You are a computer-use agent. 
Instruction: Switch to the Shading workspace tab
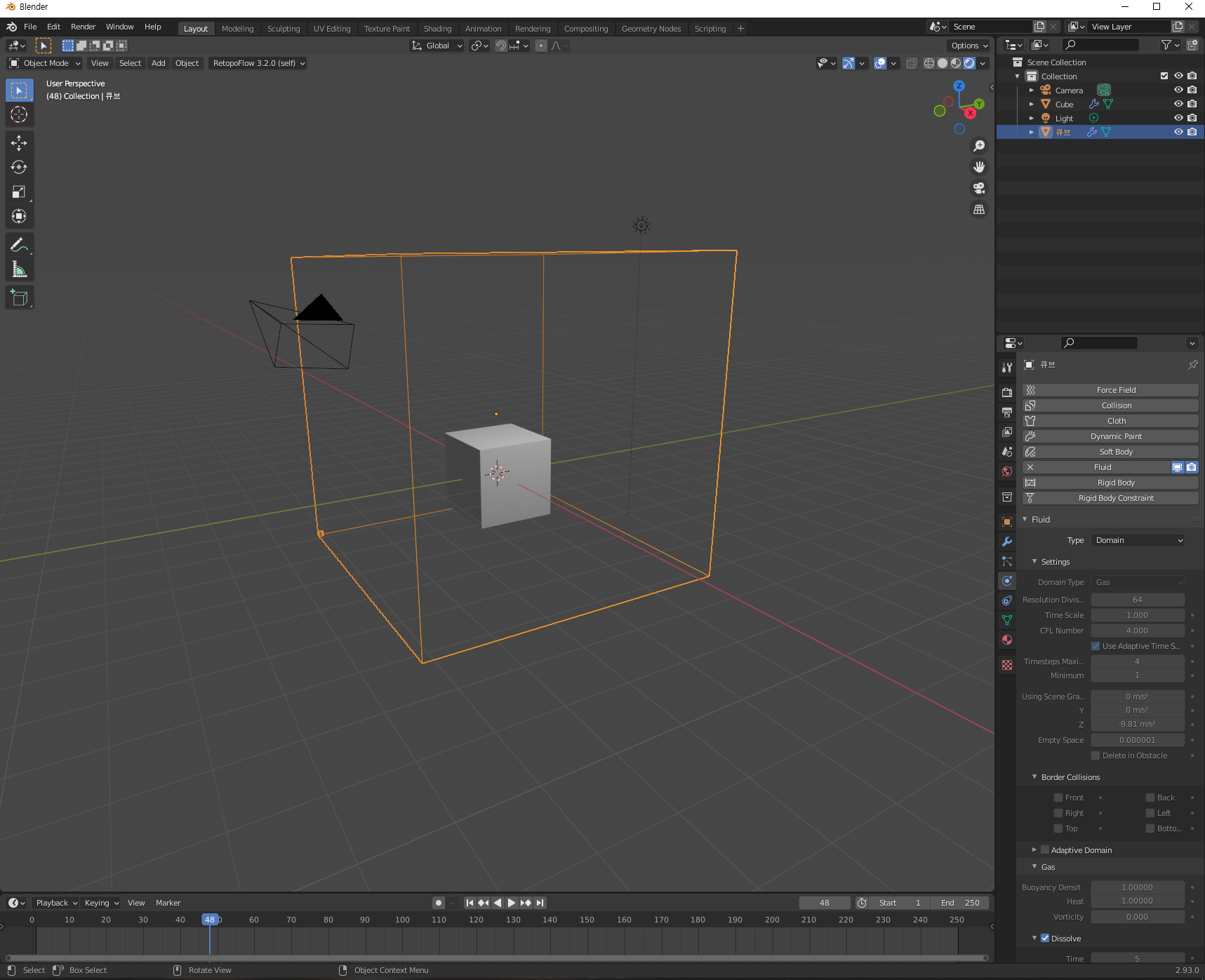click(437, 29)
